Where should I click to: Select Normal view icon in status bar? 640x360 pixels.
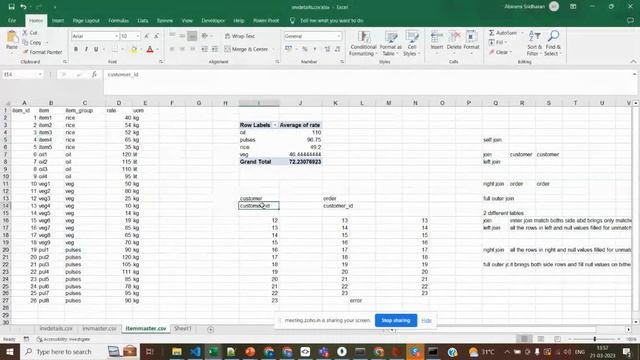tap(524, 339)
